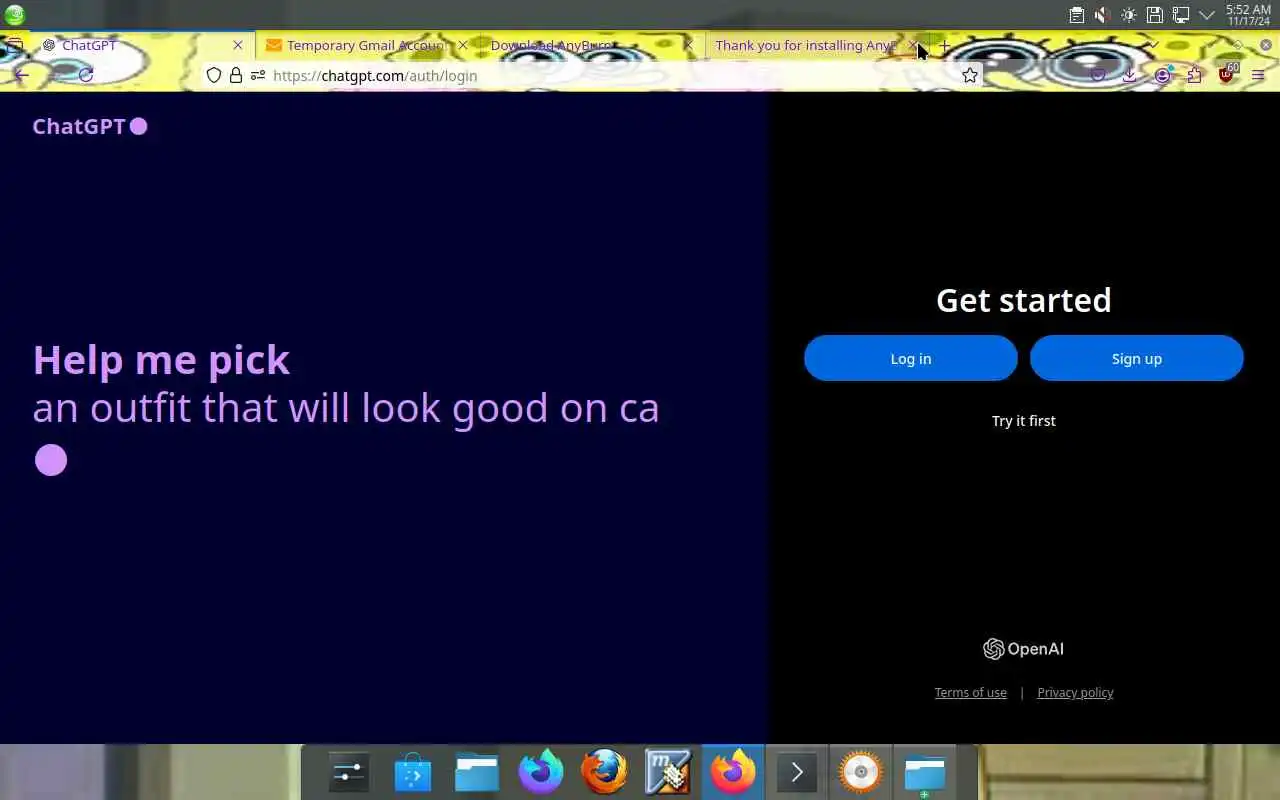The height and width of the screenshot is (800, 1280).
Task: Close the Thank you for installing tab
Action: pyautogui.click(x=913, y=45)
